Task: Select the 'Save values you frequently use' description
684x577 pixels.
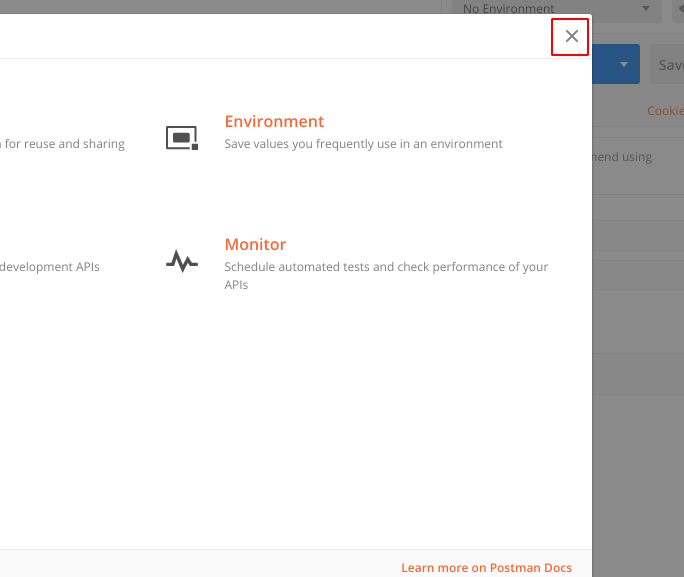Action: pos(363,144)
